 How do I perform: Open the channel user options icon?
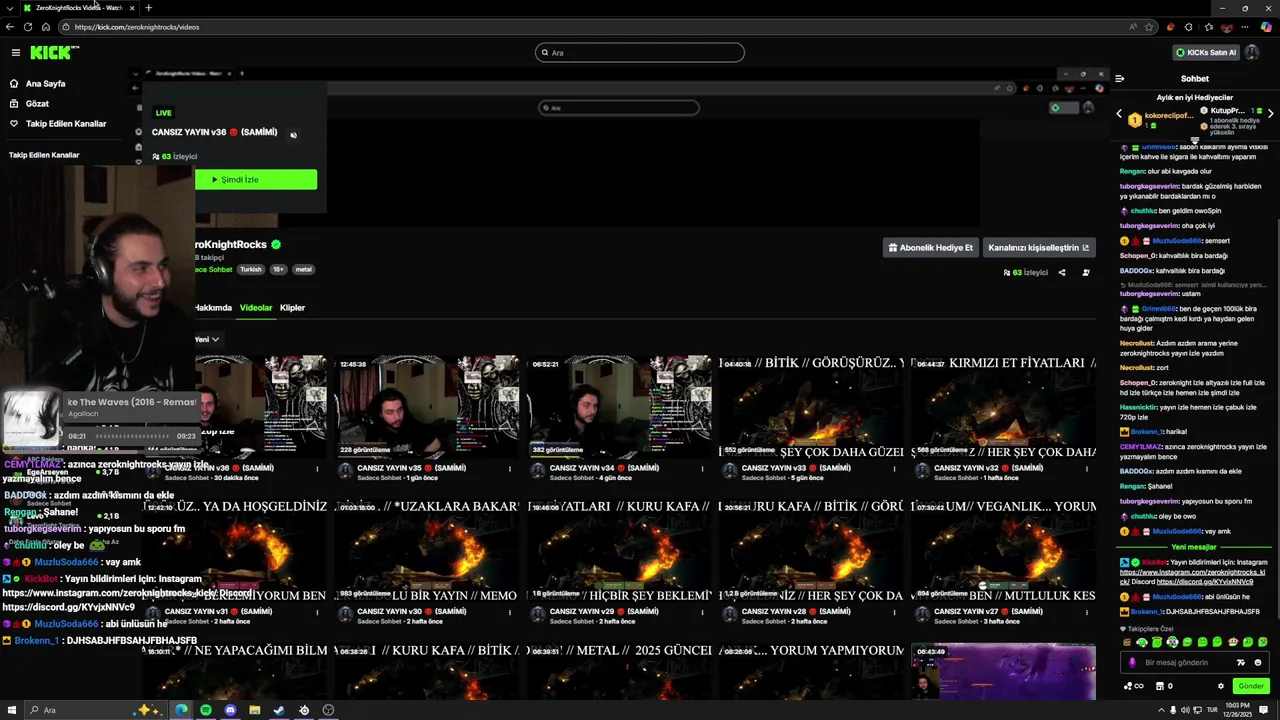pyautogui.click(x=1086, y=272)
